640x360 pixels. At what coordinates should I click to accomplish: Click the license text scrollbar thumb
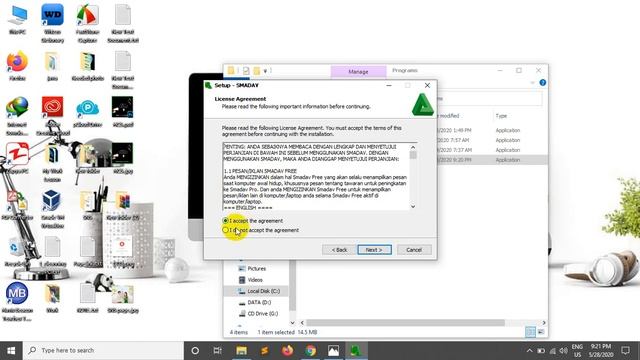(x=413, y=155)
